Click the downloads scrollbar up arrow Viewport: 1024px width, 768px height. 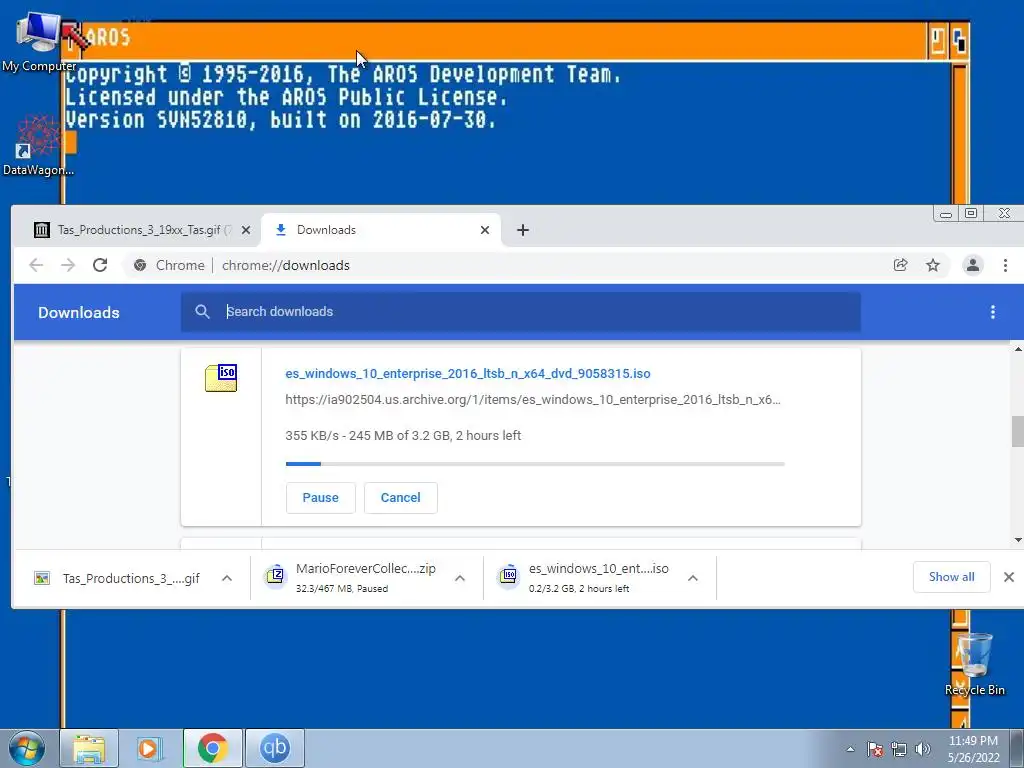[1017, 349]
